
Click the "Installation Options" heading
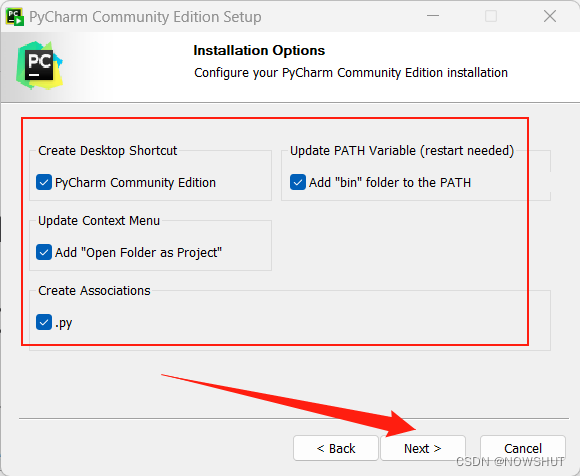(x=259, y=50)
